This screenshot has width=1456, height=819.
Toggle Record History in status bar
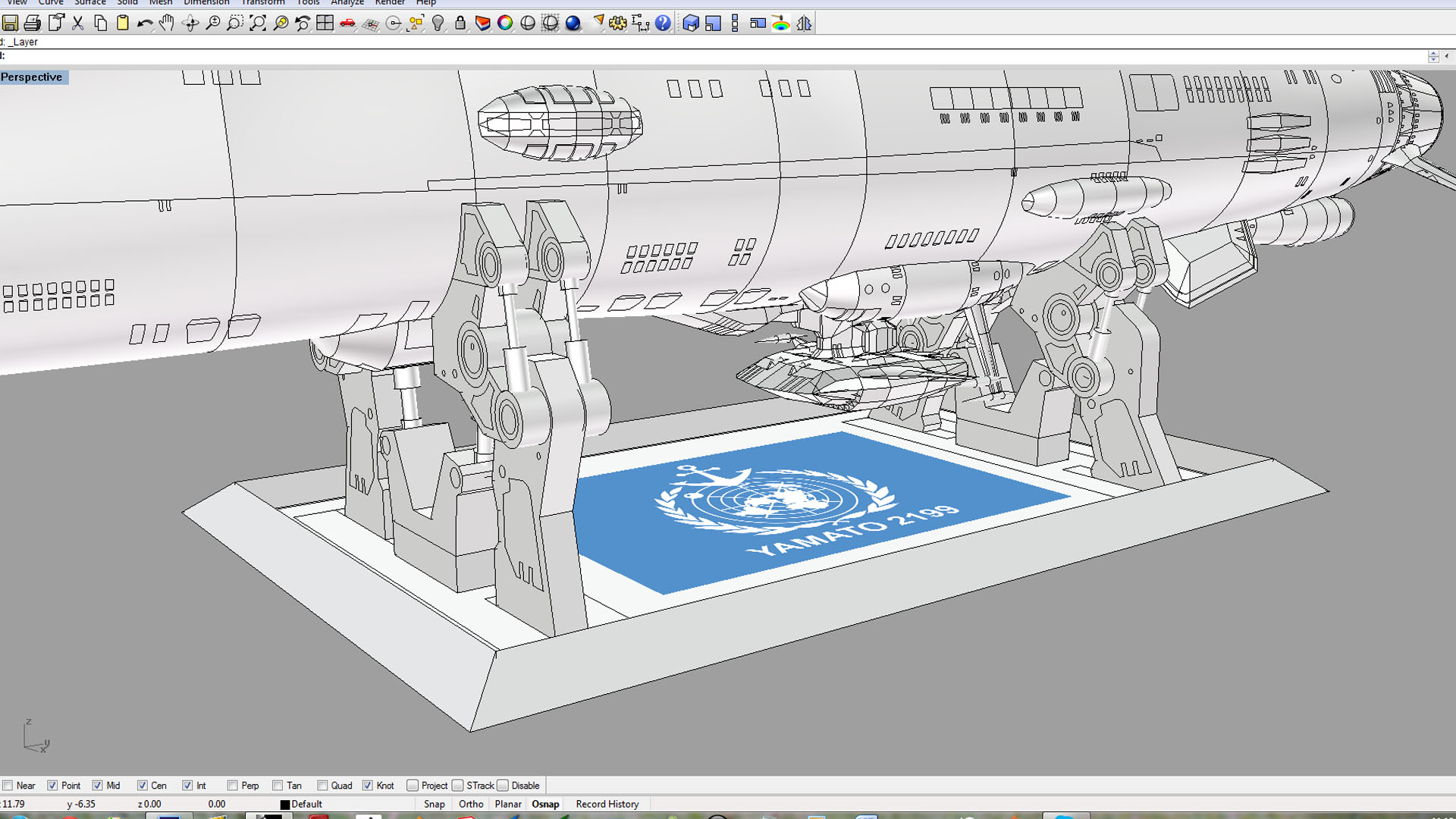click(607, 804)
